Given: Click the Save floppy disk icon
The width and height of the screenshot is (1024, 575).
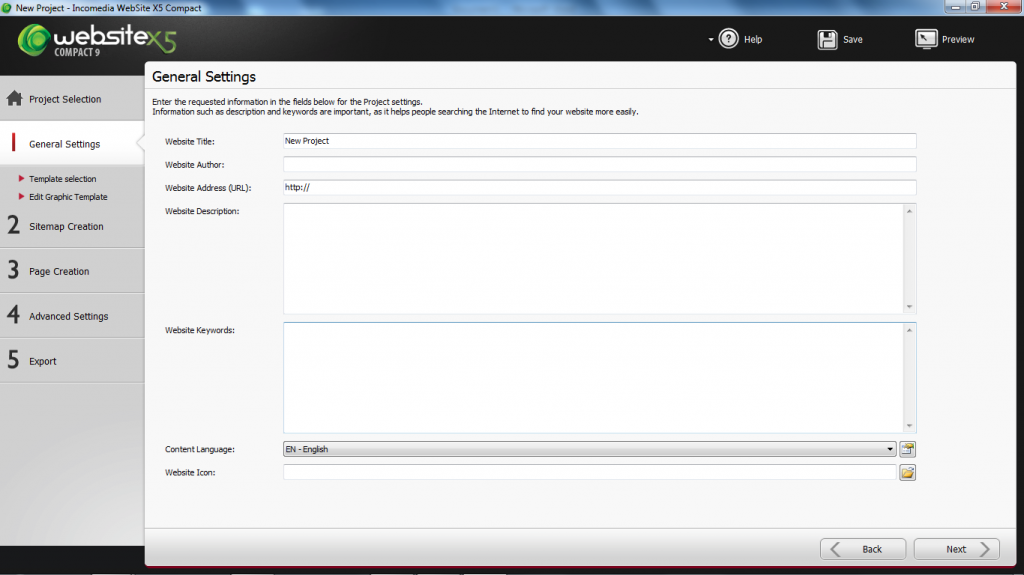Looking at the screenshot, I should click(x=827, y=39).
